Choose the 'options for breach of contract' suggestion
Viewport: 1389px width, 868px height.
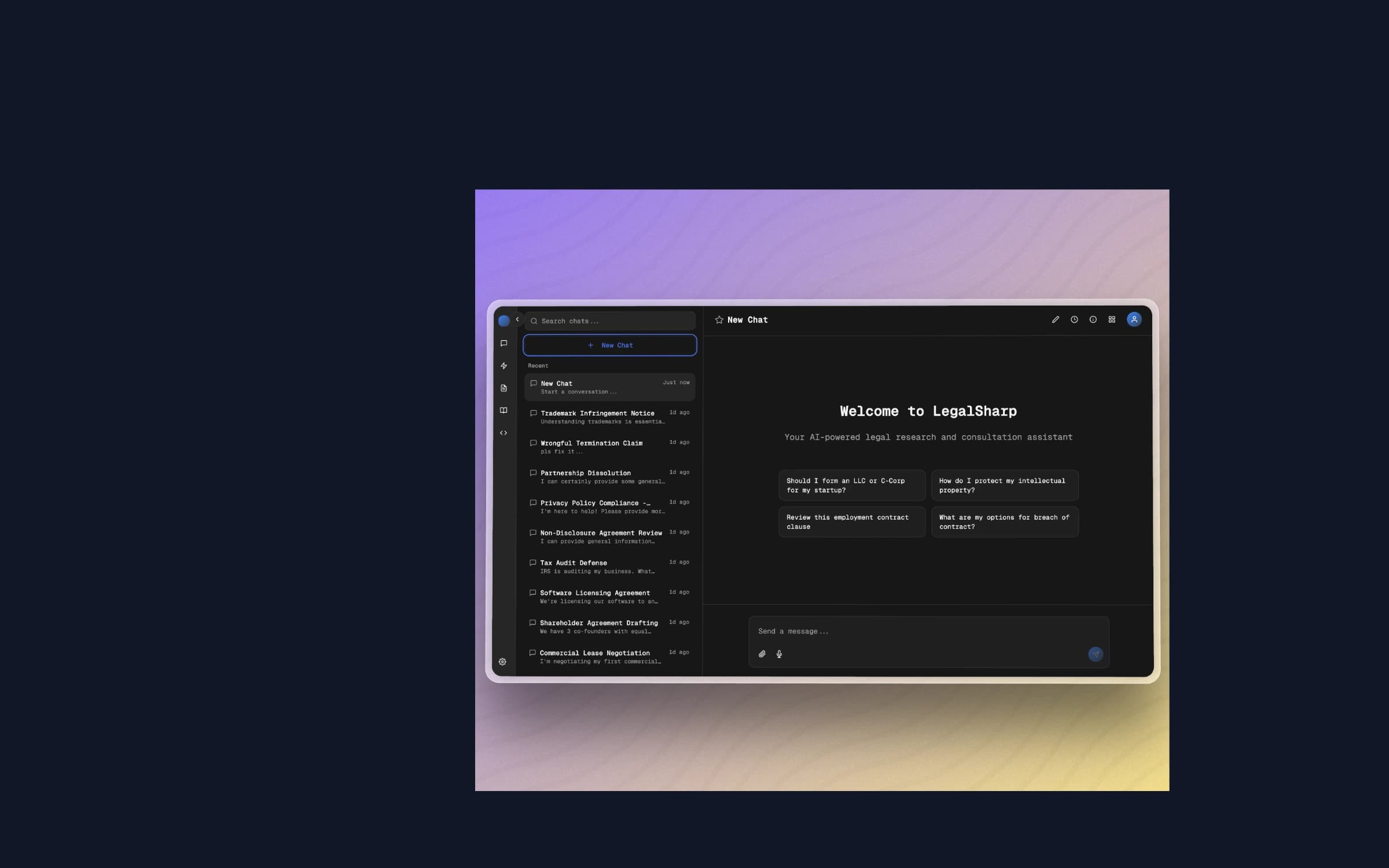coord(1005,522)
